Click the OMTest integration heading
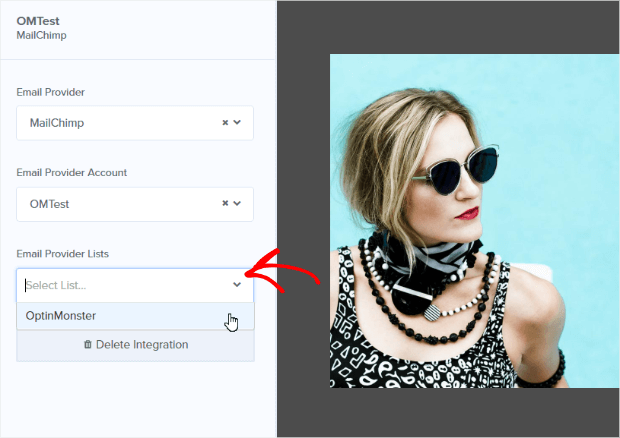This screenshot has height=438, width=620. coord(38,21)
